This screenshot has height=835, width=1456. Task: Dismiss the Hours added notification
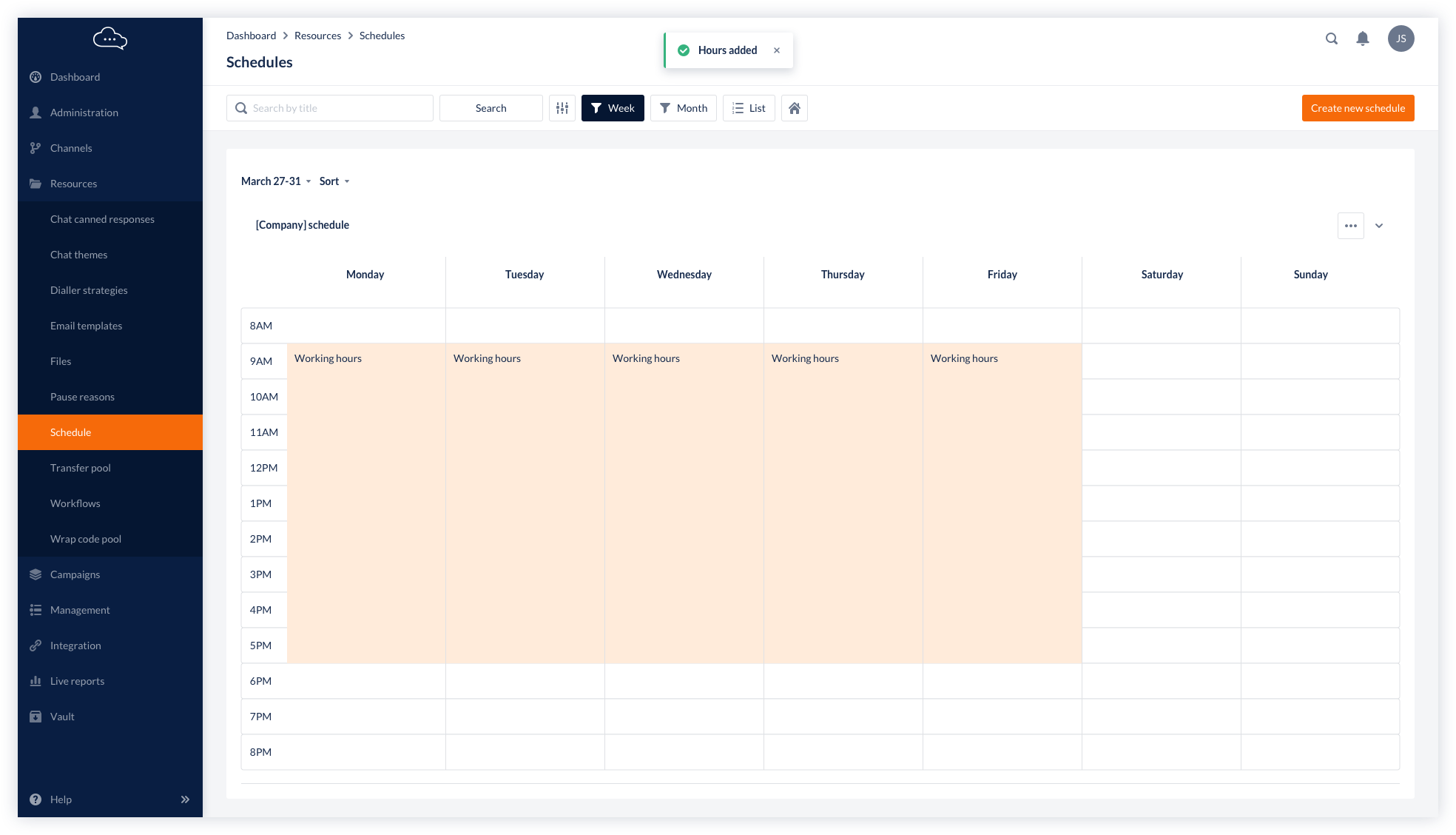point(777,50)
